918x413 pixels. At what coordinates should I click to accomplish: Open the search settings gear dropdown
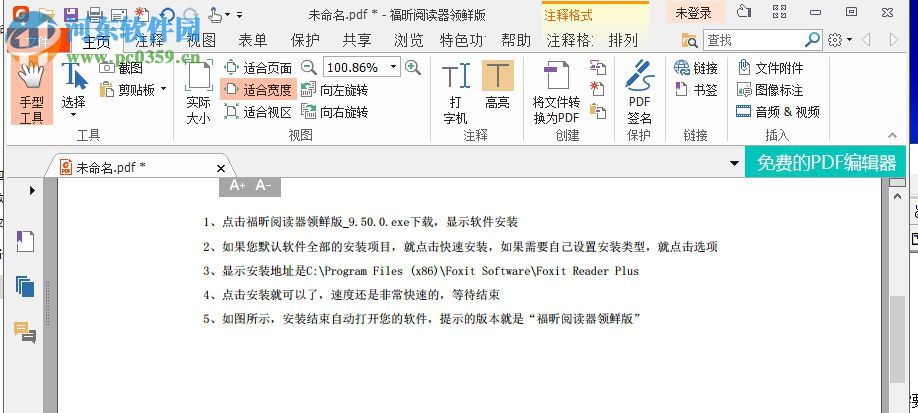click(x=840, y=40)
